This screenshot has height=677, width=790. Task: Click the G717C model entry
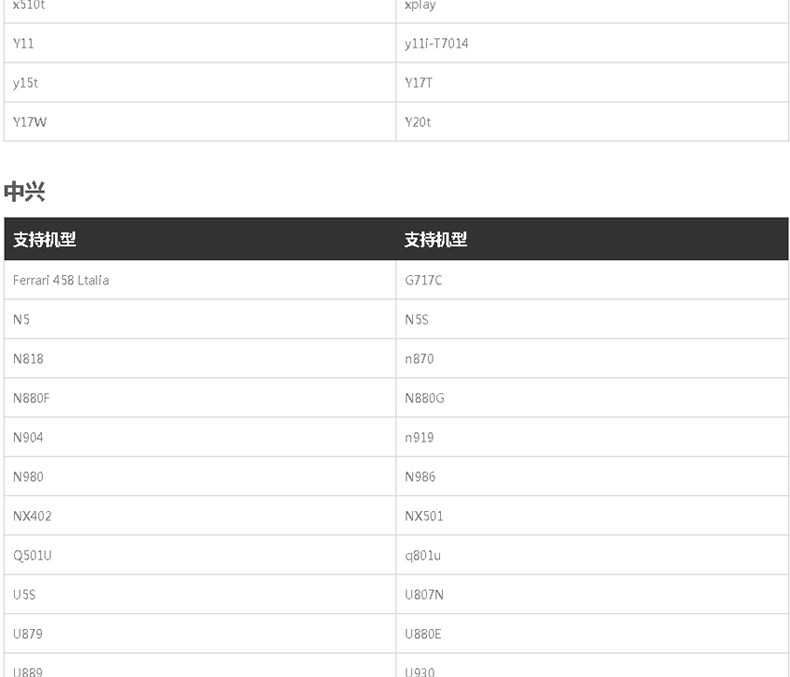(423, 280)
